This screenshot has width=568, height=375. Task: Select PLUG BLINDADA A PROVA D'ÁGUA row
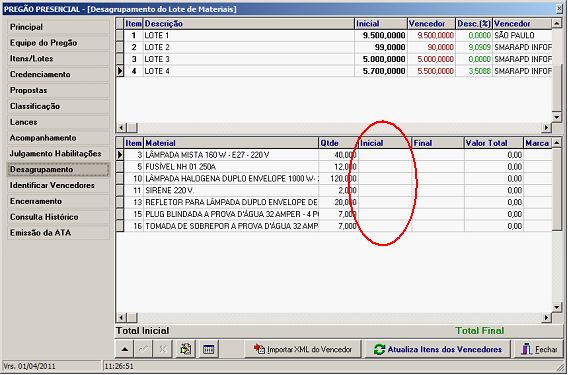click(x=333, y=214)
